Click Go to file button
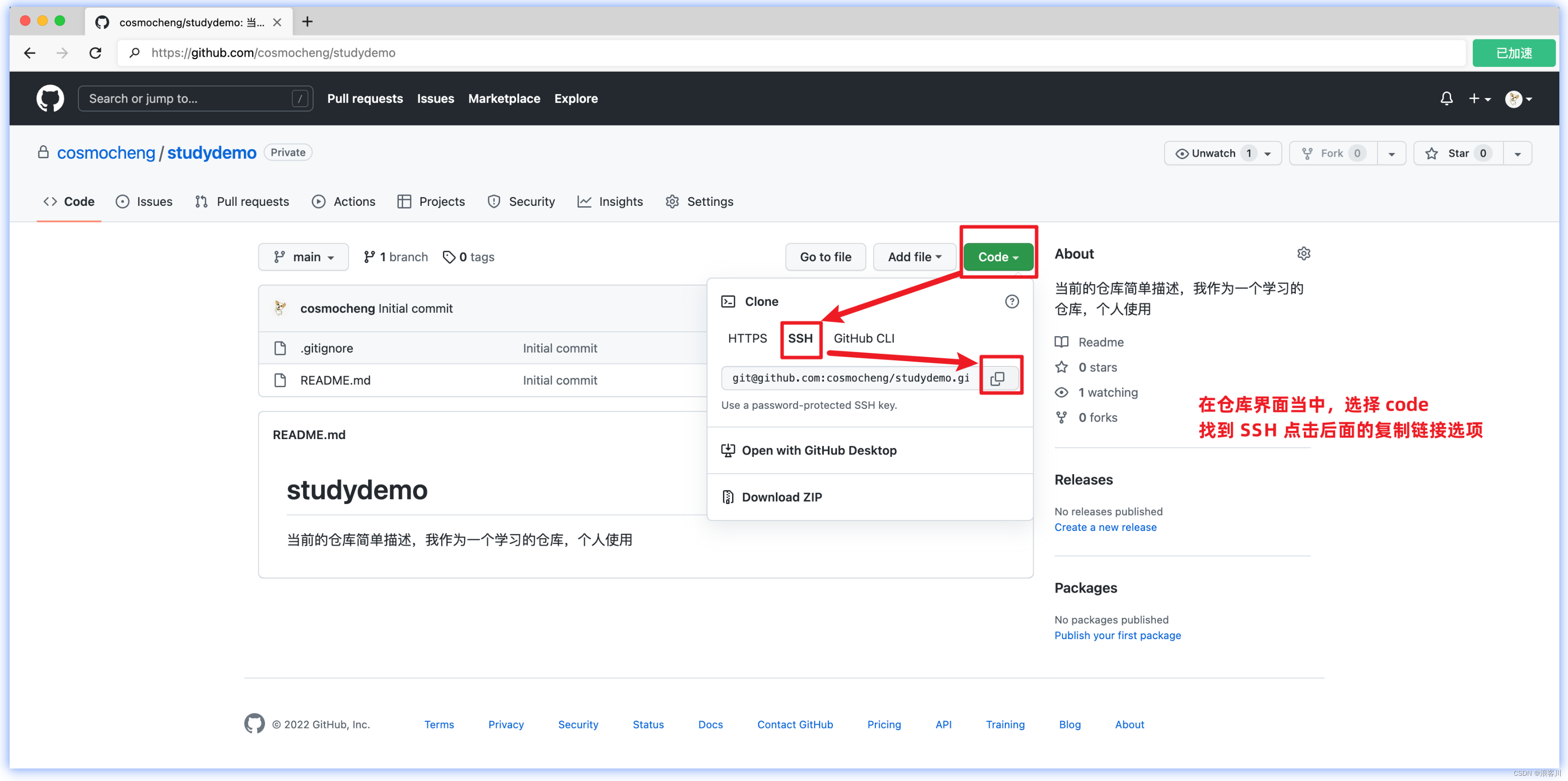This screenshot has height=781, width=1568. coord(825,257)
